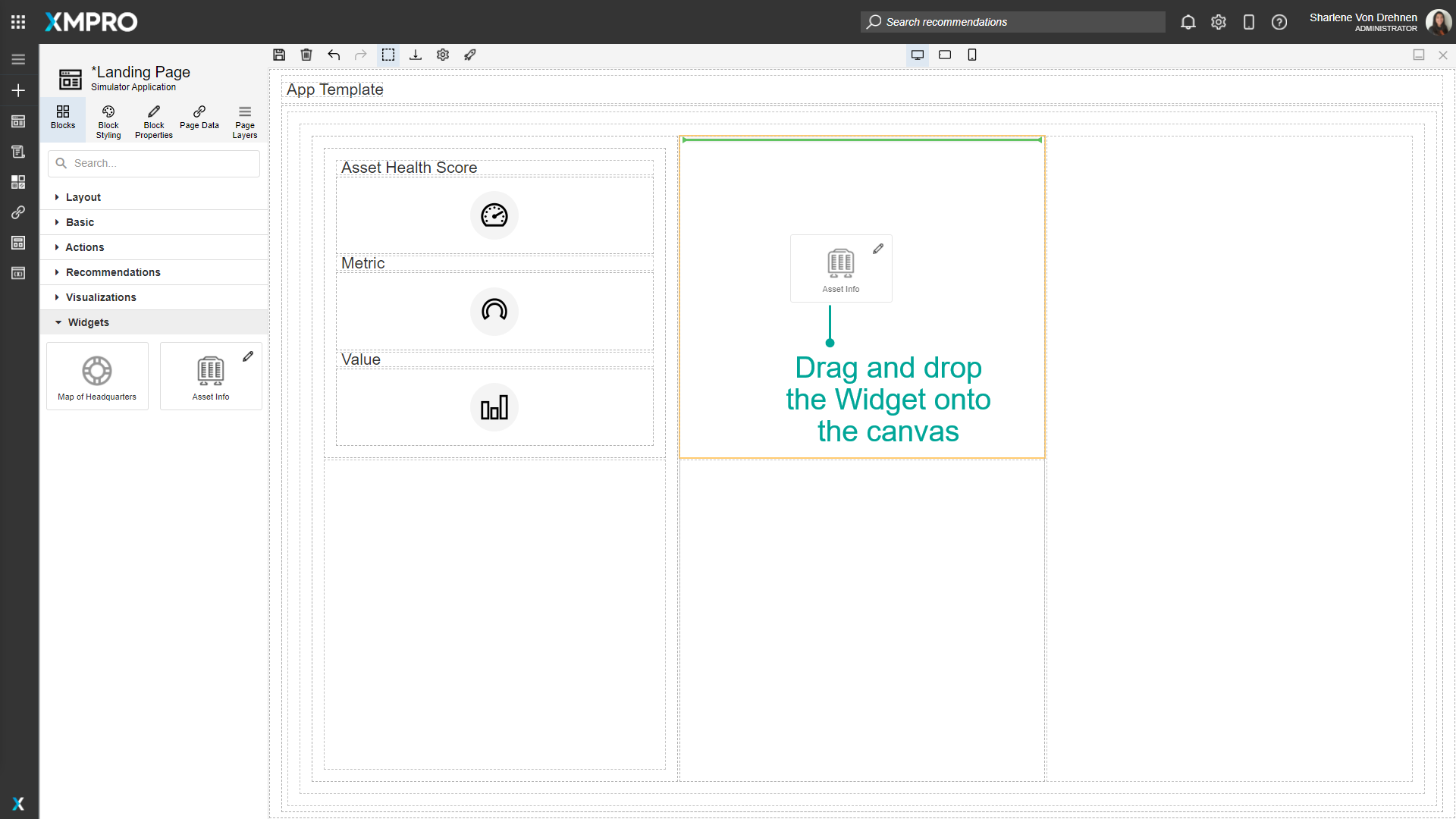Open the Page Layers tab
This screenshot has height=819, width=1456.
244,121
